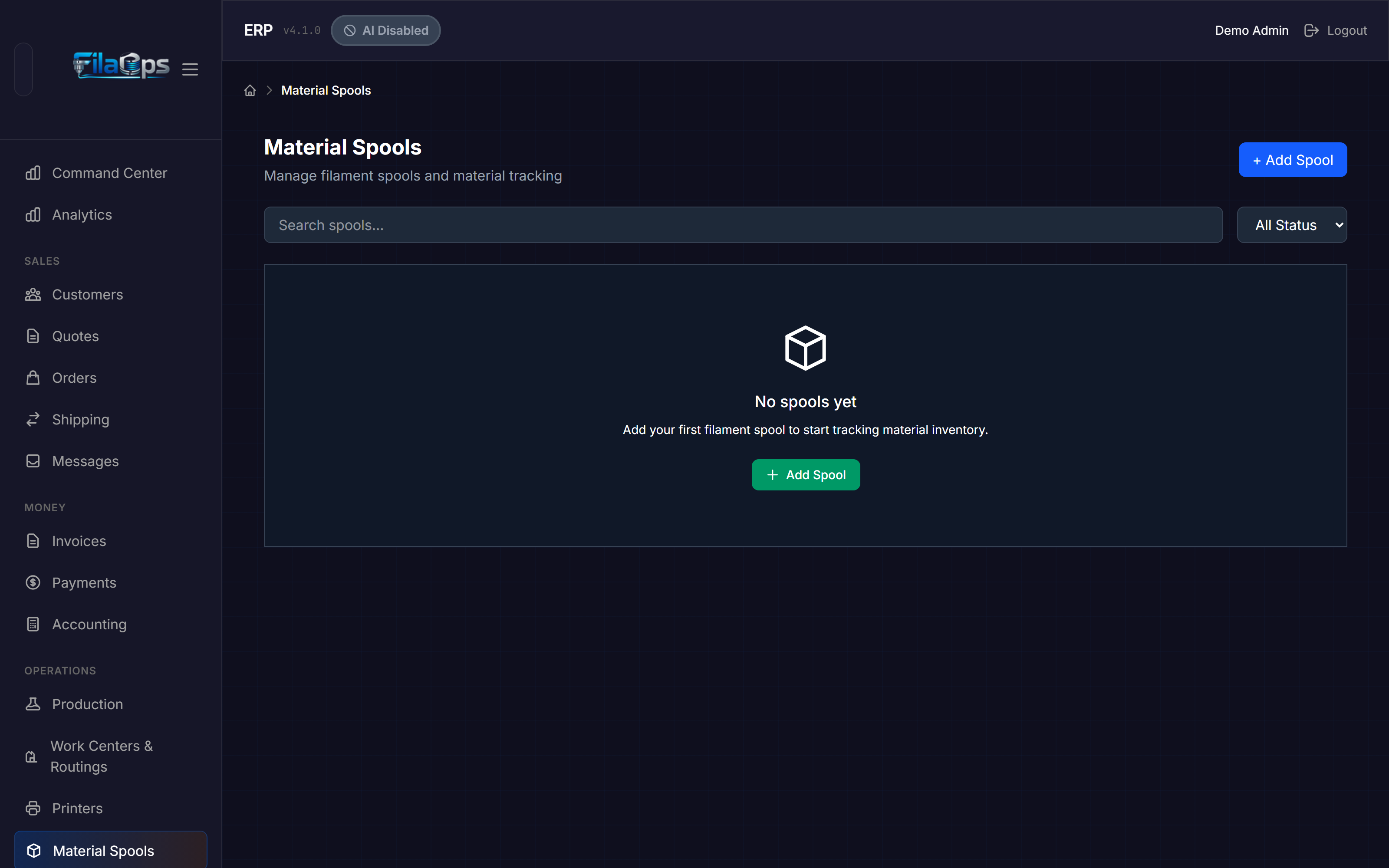
Task: Open Customers in the sidebar
Action: (x=110, y=295)
